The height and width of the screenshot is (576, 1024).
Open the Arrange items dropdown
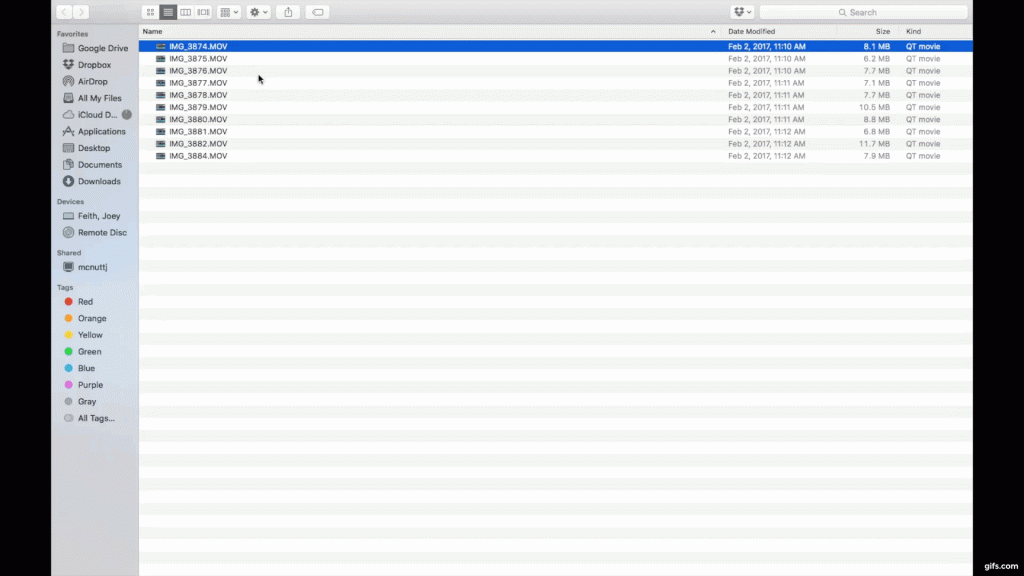coord(229,12)
